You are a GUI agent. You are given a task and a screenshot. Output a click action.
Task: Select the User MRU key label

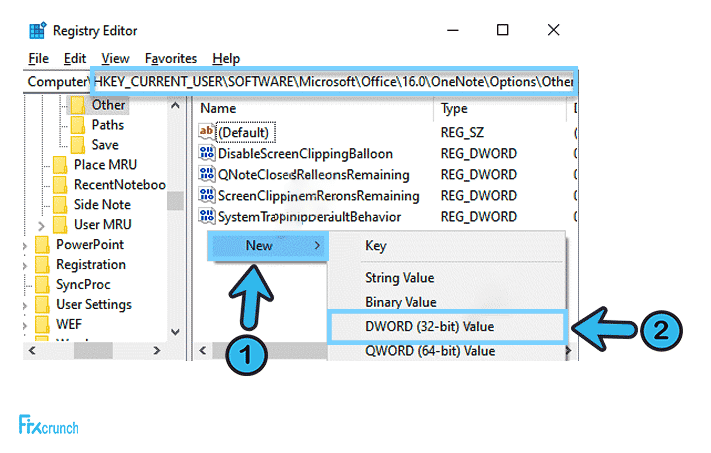(102, 224)
